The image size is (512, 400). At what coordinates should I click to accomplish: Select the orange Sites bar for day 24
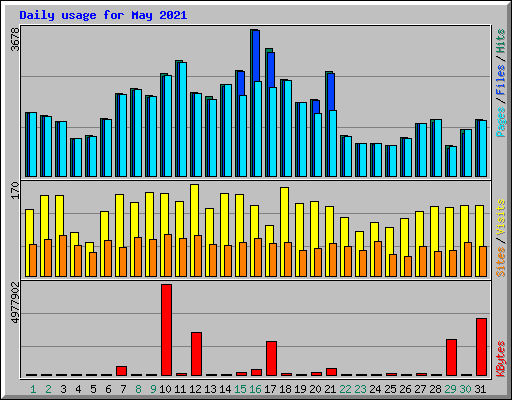(378, 259)
